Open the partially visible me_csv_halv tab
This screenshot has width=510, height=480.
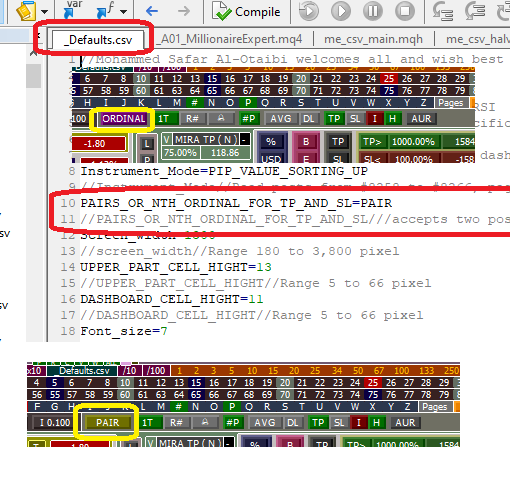(x=477, y=39)
